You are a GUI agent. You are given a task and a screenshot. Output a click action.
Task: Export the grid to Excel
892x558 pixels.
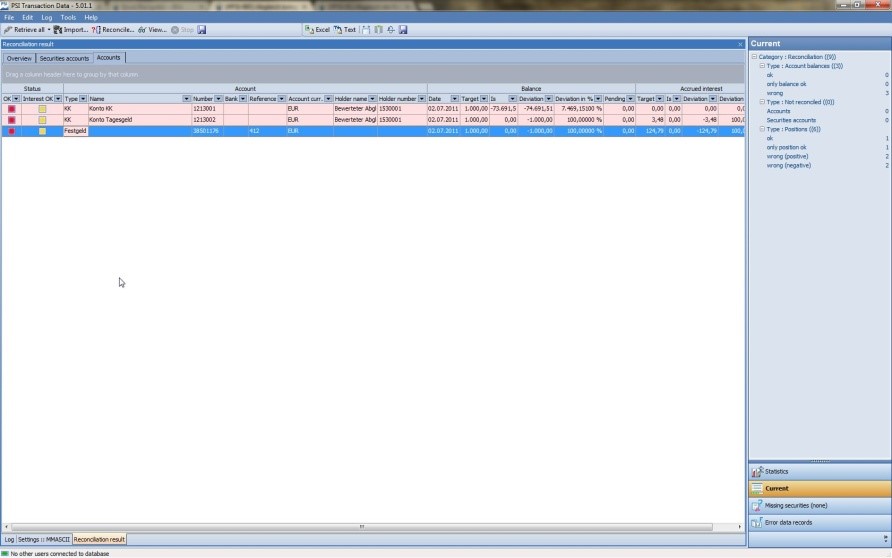click(317, 30)
